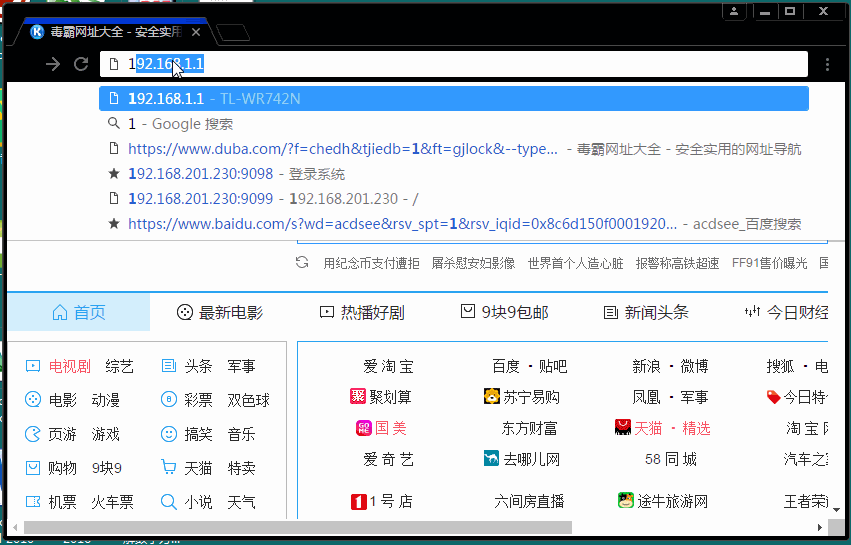Click the 去哪儿网 camel logo icon
The image size is (851, 545).
tap(491, 459)
